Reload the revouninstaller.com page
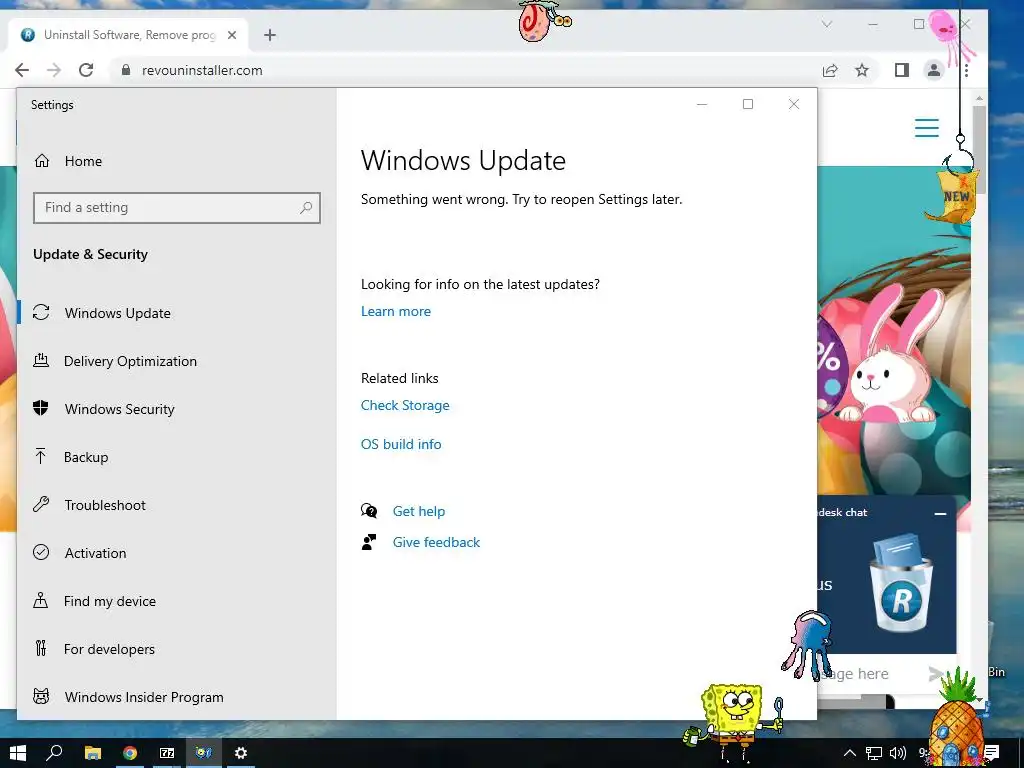Screen dimensions: 1024x768 click(86, 70)
